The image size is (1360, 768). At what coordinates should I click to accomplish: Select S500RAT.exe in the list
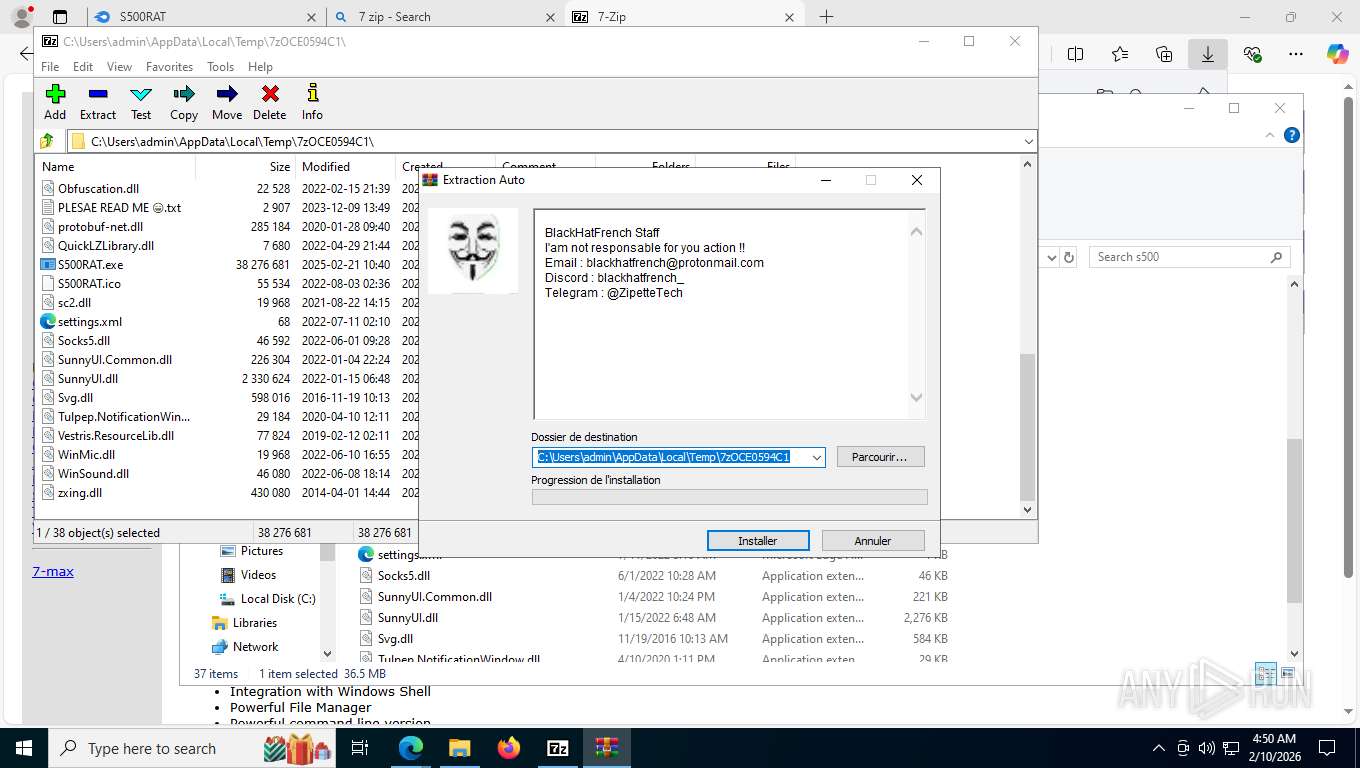click(90, 264)
